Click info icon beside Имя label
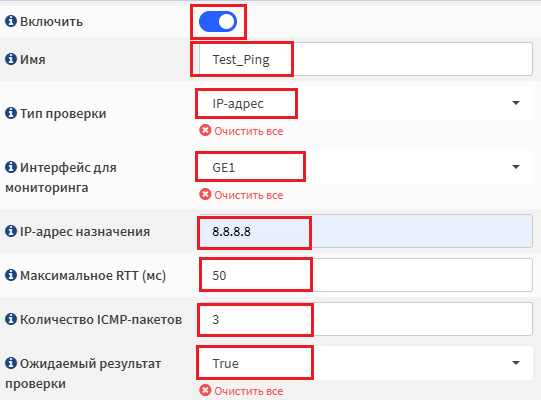 (11, 59)
